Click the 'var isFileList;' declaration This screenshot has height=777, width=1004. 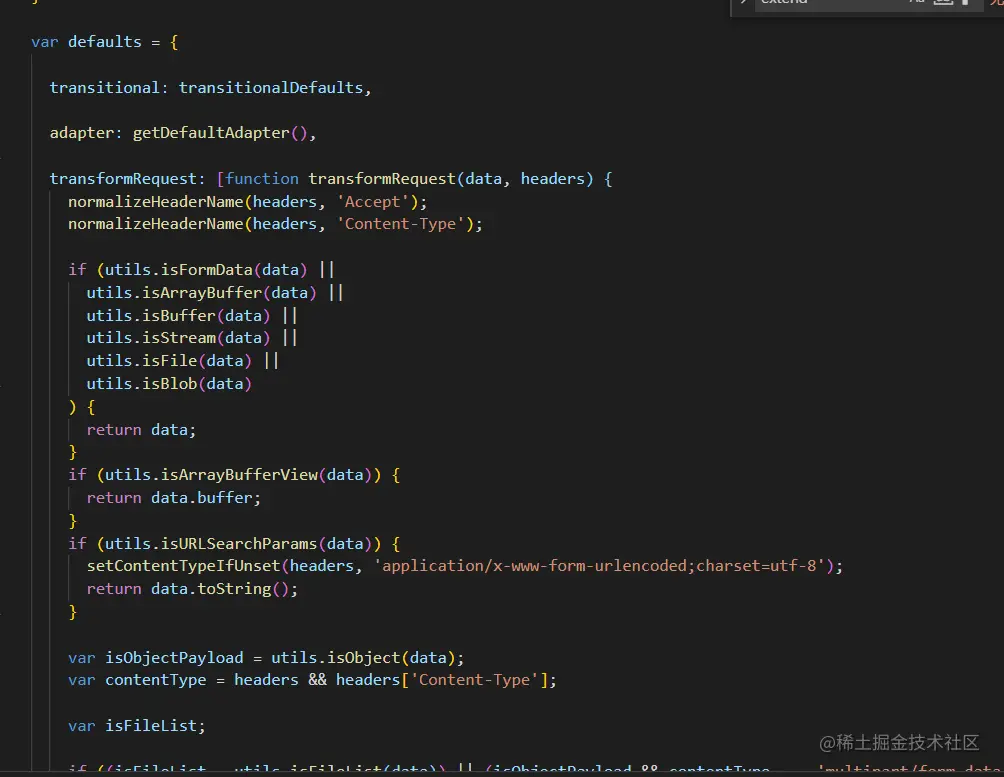pyautogui.click(x=136, y=726)
